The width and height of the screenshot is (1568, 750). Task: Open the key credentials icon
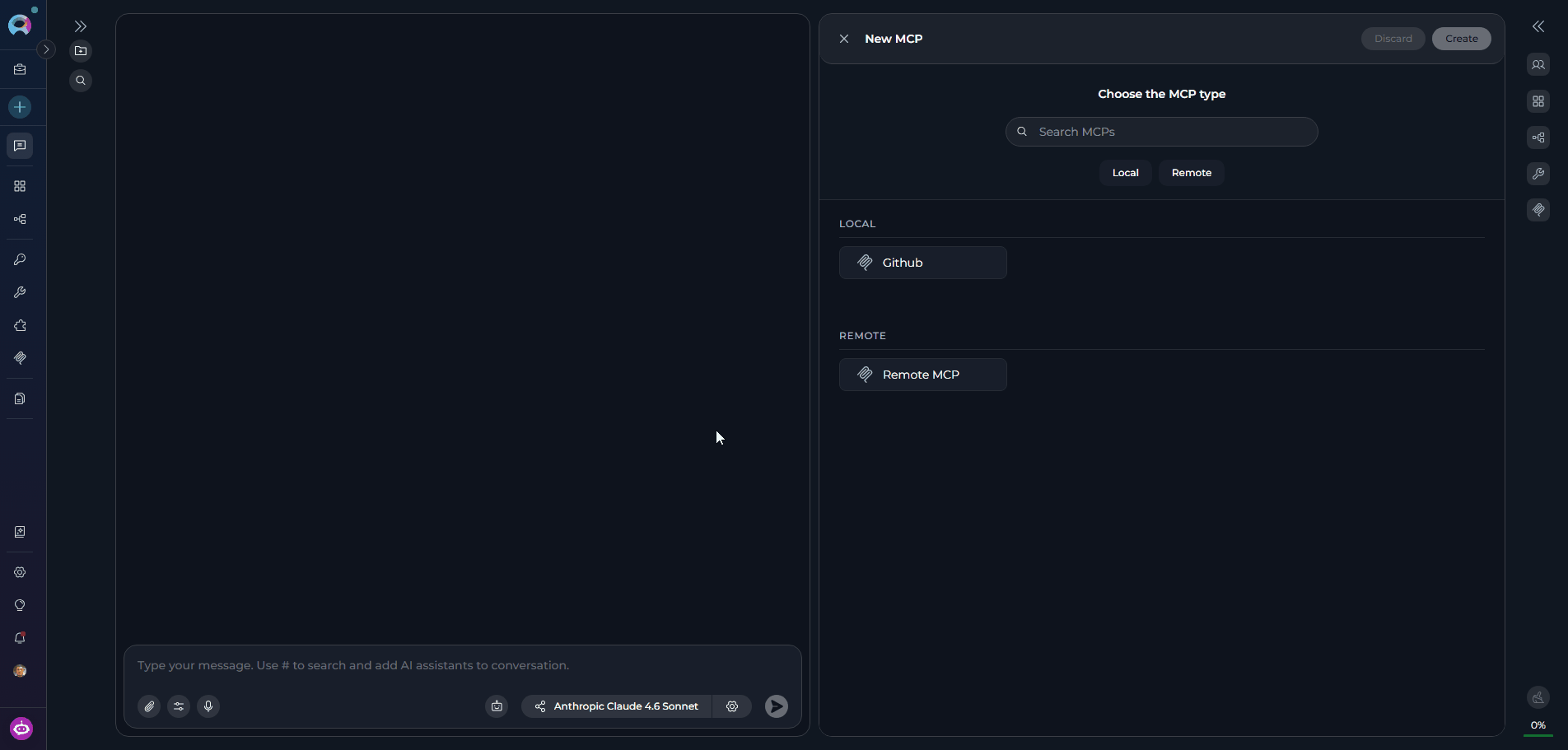coord(20,259)
